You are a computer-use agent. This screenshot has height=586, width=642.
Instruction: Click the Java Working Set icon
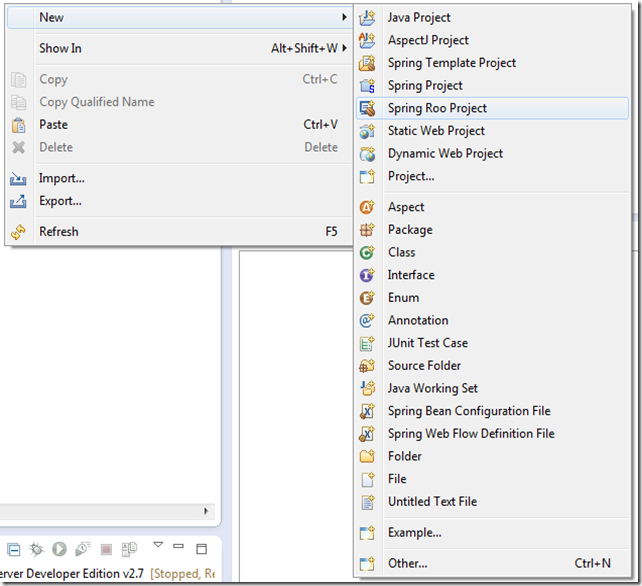point(367,388)
